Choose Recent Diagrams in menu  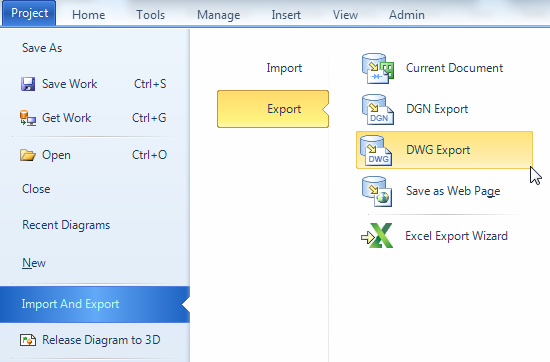95,225
